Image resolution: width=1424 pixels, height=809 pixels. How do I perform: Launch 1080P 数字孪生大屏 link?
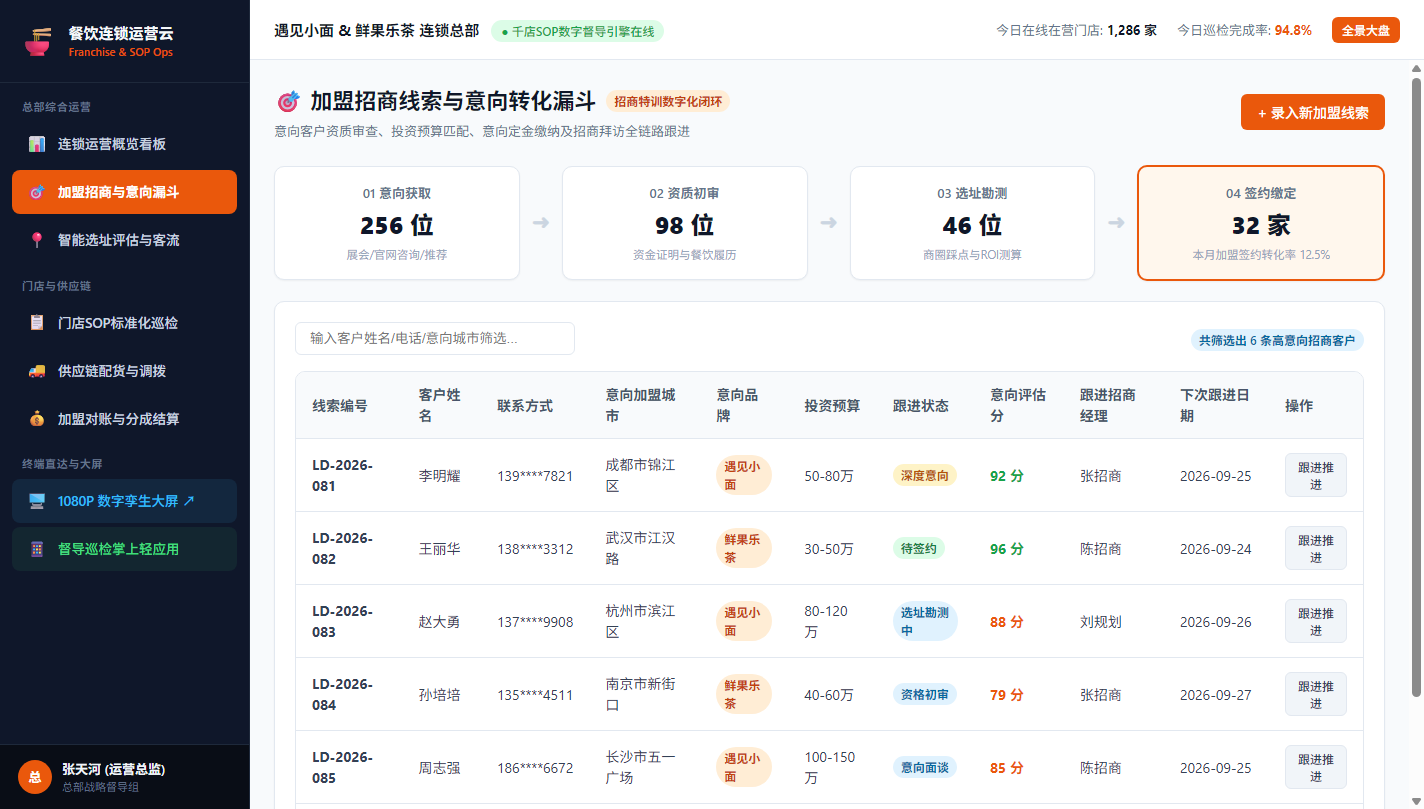124,501
